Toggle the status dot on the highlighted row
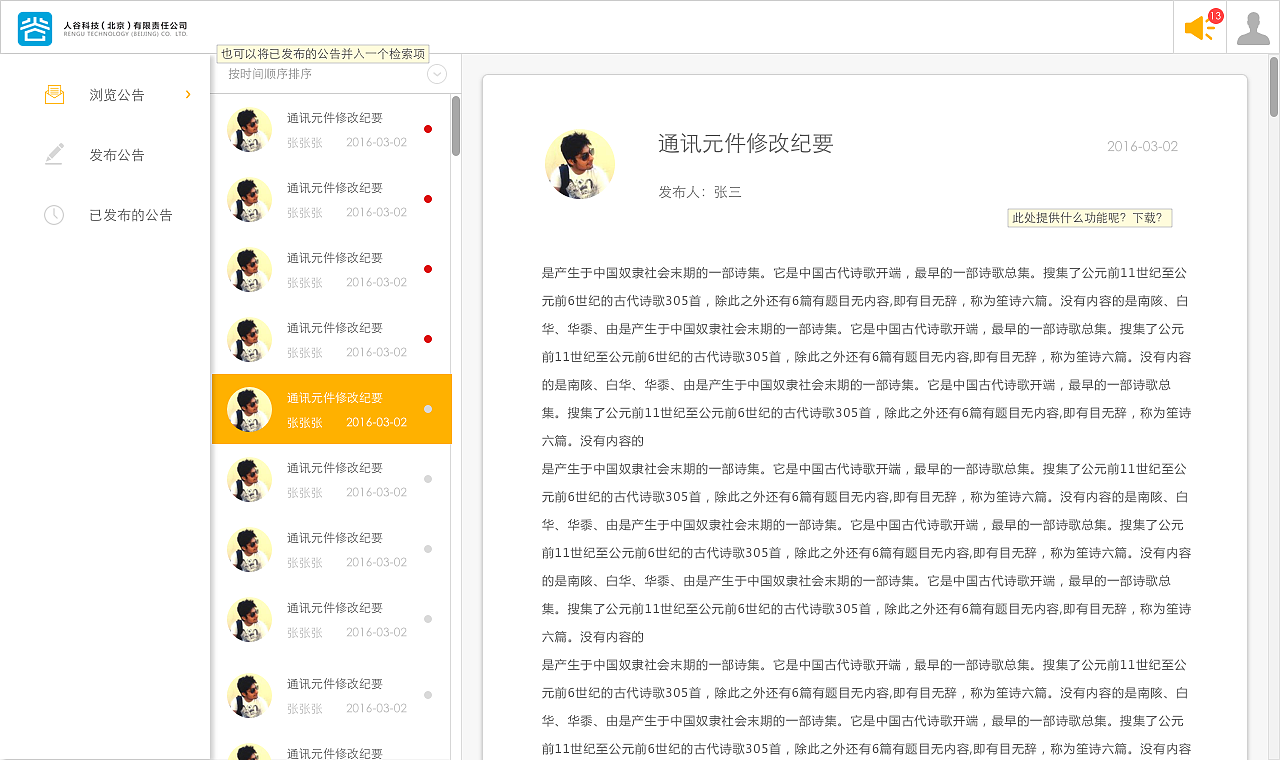The width and height of the screenshot is (1280, 760). 428,409
